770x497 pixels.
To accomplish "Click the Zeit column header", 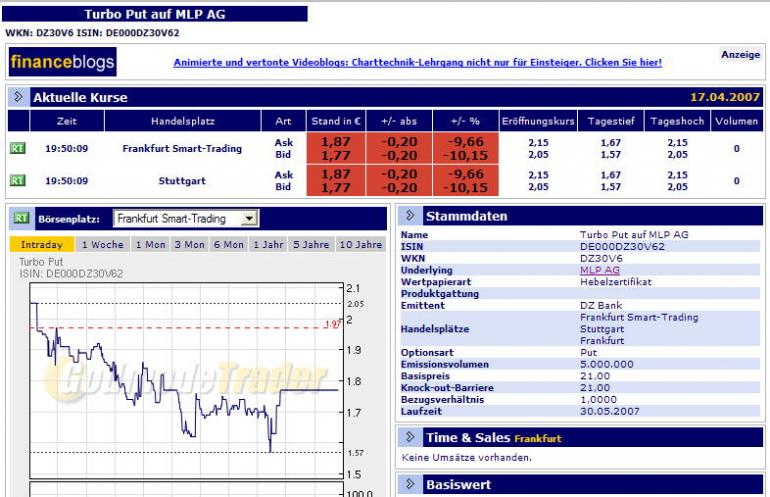I will [67, 121].
